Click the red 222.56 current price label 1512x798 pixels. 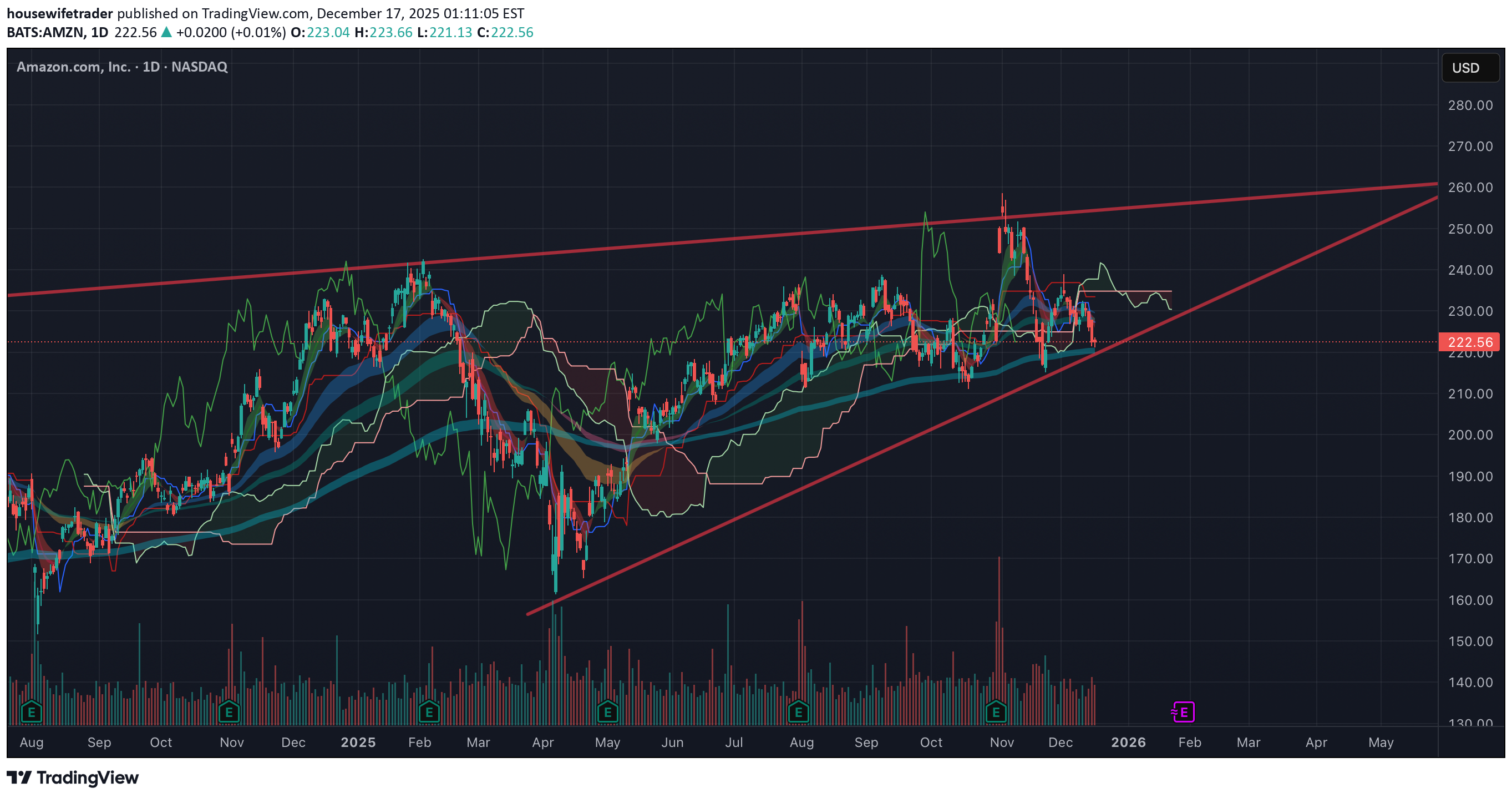click(x=1470, y=342)
